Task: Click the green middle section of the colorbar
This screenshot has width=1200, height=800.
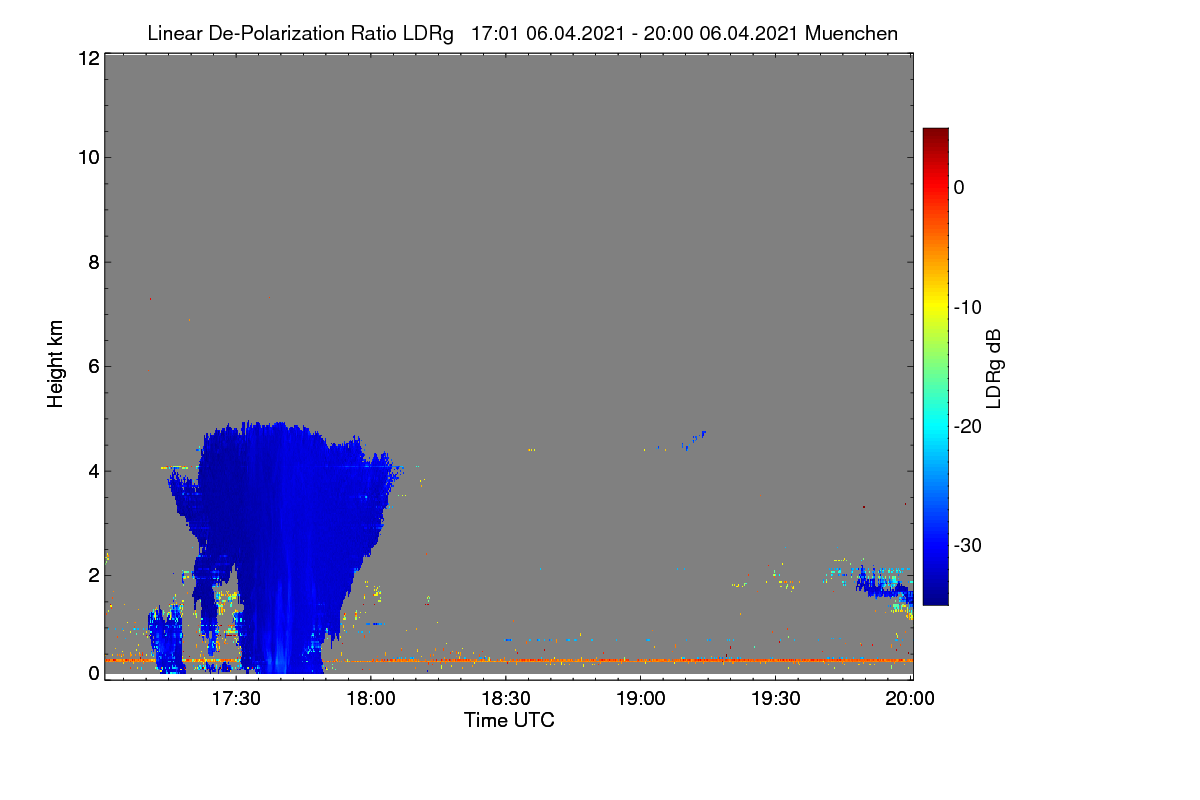Action: click(x=935, y=366)
